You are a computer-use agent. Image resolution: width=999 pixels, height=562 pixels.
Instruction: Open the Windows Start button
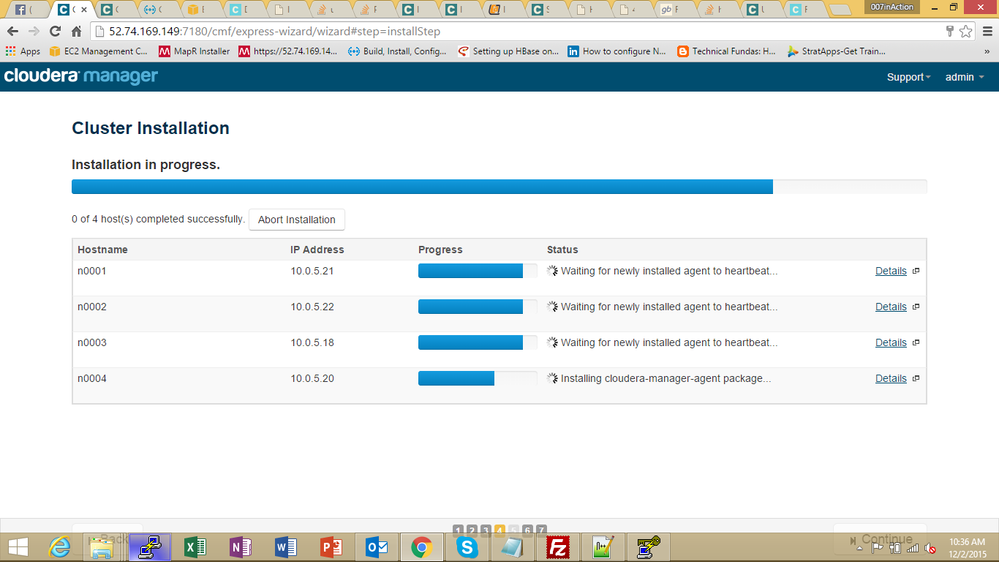[x=18, y=547]
